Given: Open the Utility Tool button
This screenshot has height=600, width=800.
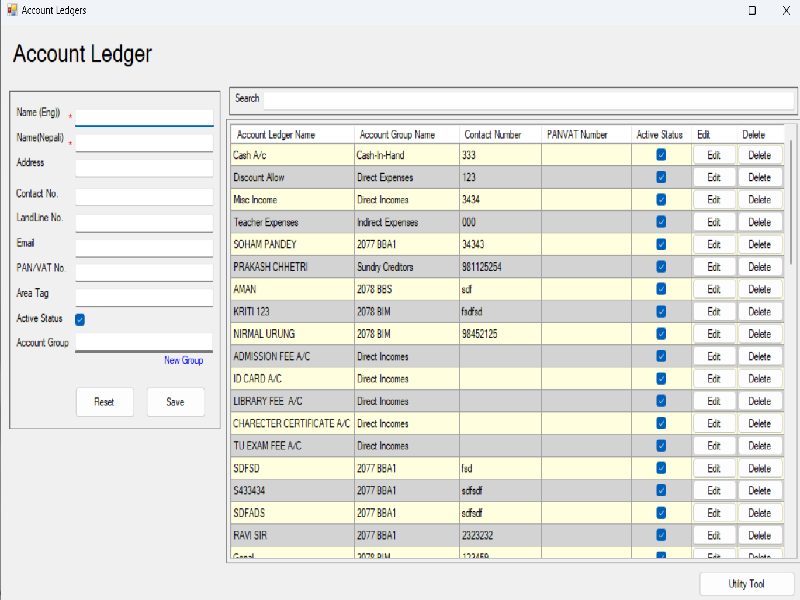Looking at the screenshot, I should point(746,584).
